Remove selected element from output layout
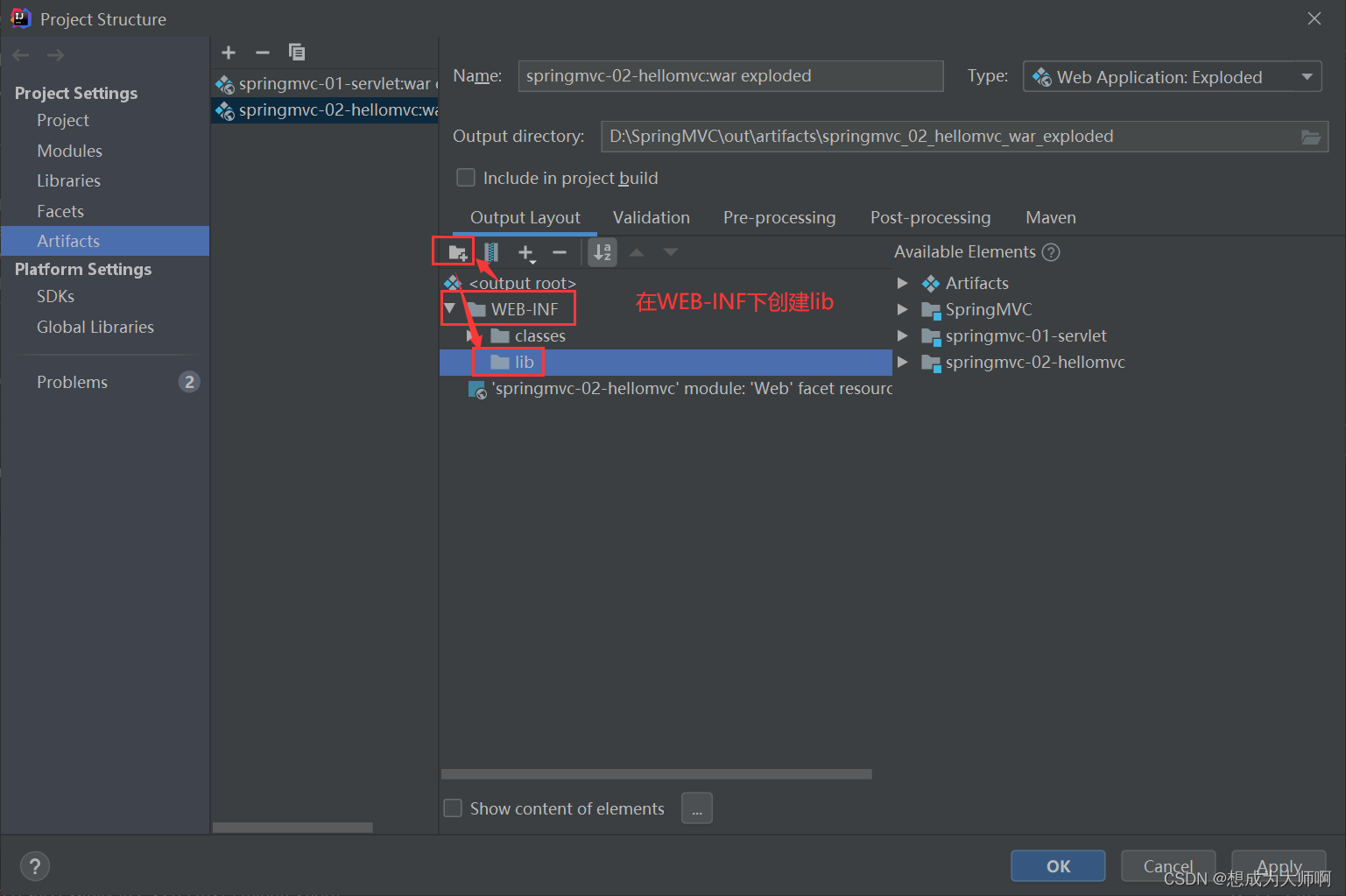Screen dimensions: 1346x896 point(560,252)
